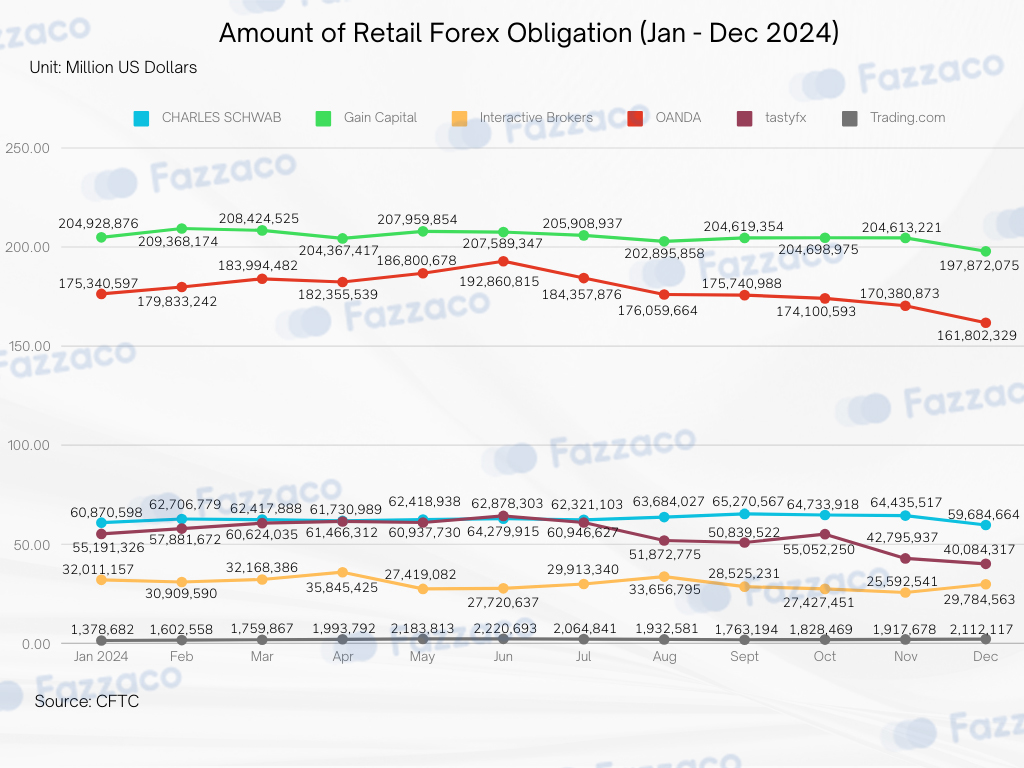The width and height of the screenshot is (1024, 768).
Task: Click the Interactive Brokers value 25,592,541
Action: click(902, 581)
